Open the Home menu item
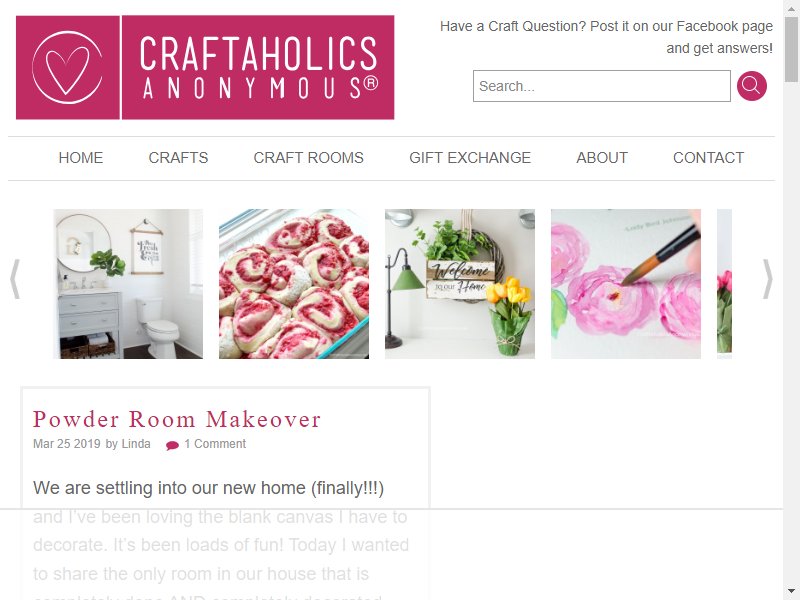This screenshot has width=800, height=600. (x=81, y=158)
